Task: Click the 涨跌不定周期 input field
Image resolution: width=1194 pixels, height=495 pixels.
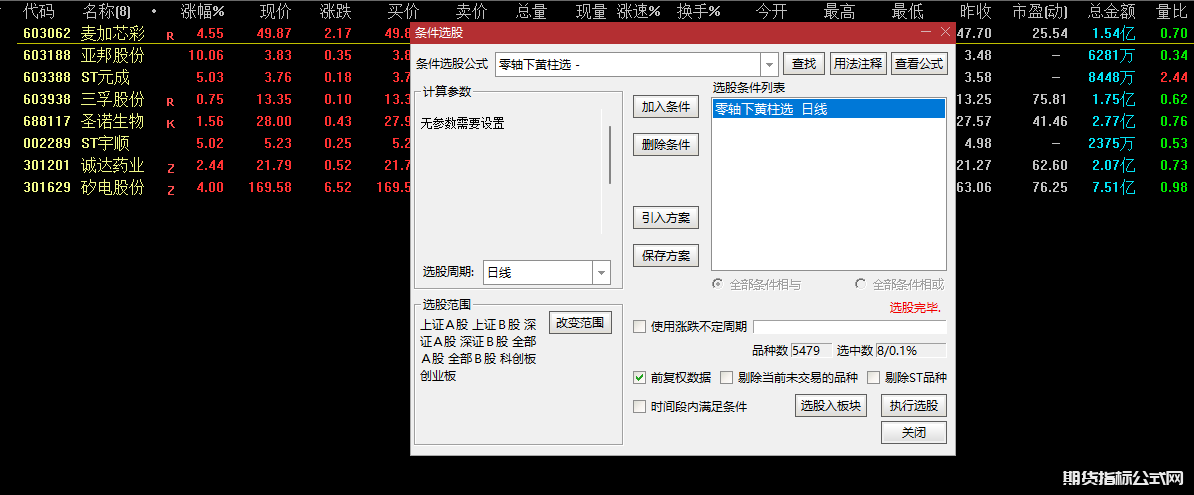Action: 849,327
